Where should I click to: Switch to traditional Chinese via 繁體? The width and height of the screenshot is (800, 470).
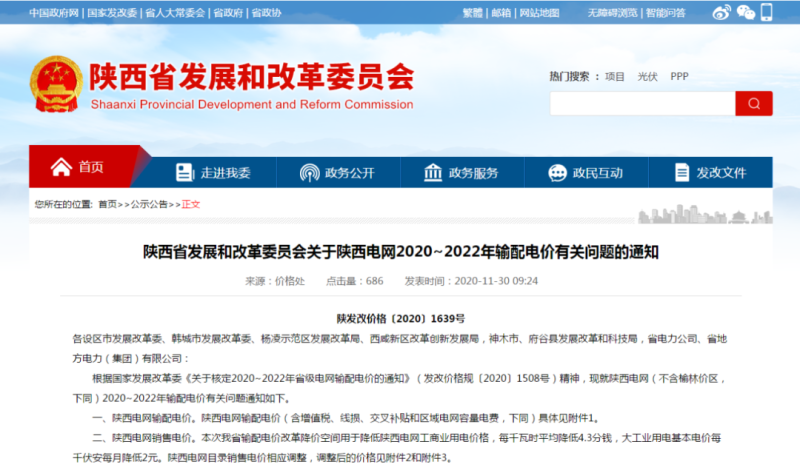click(x=472, y=13)
